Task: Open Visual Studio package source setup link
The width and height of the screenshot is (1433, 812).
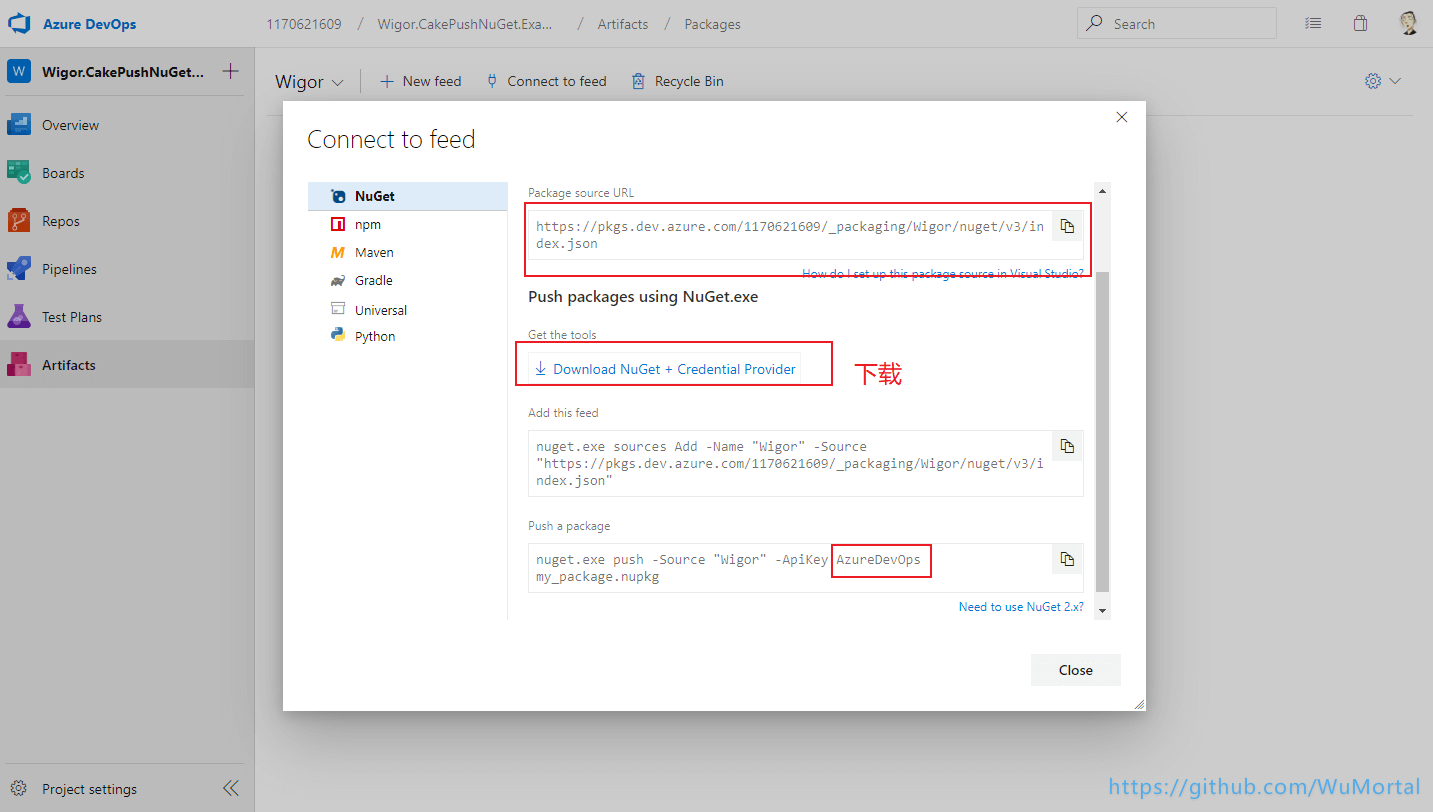Action: [942, 273]
